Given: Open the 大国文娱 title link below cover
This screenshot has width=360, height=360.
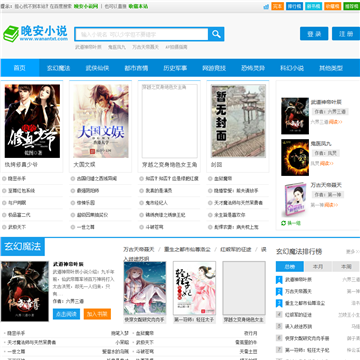Looking at the screenshot, I should tap(84, 165).
